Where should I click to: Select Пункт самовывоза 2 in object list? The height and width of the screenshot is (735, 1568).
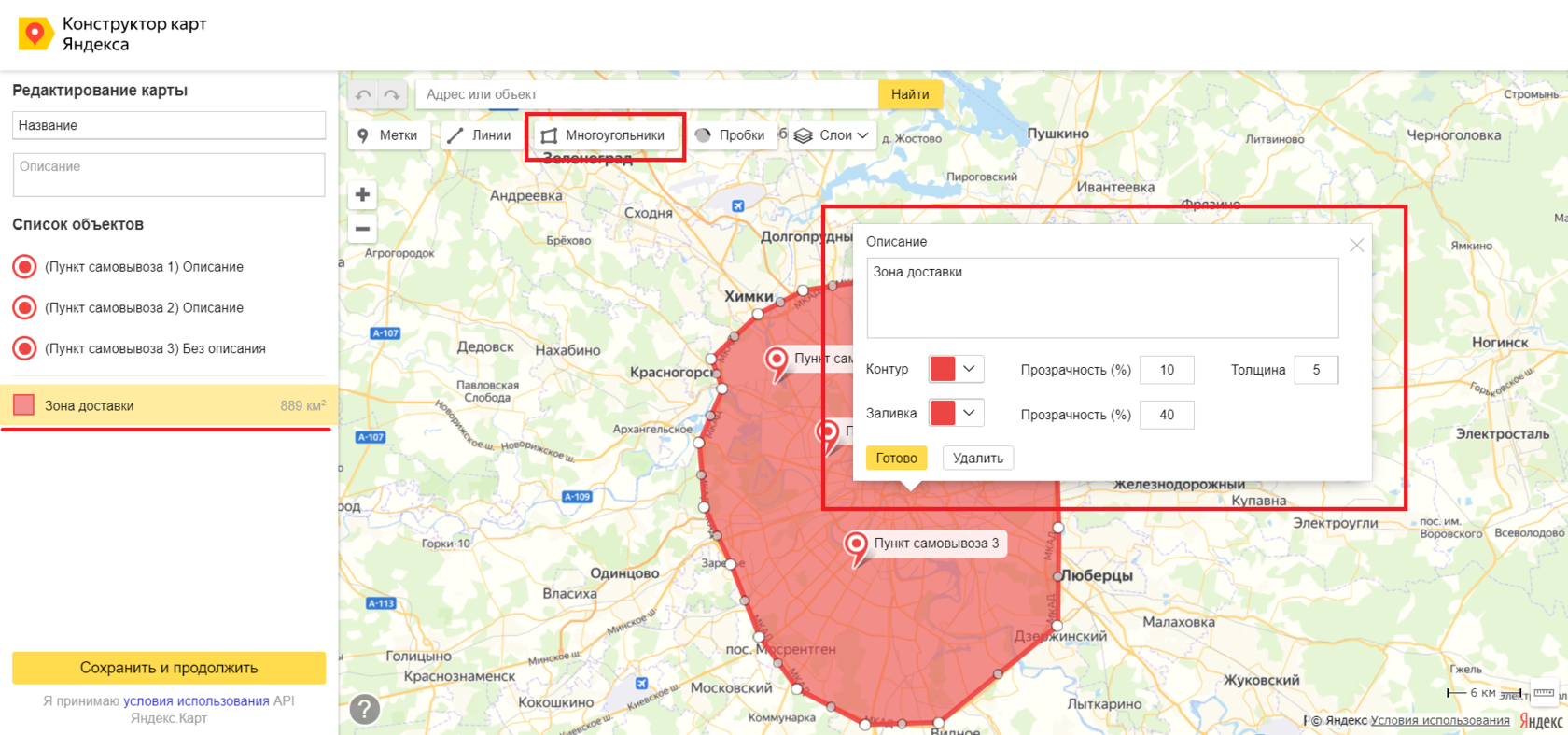144,308
